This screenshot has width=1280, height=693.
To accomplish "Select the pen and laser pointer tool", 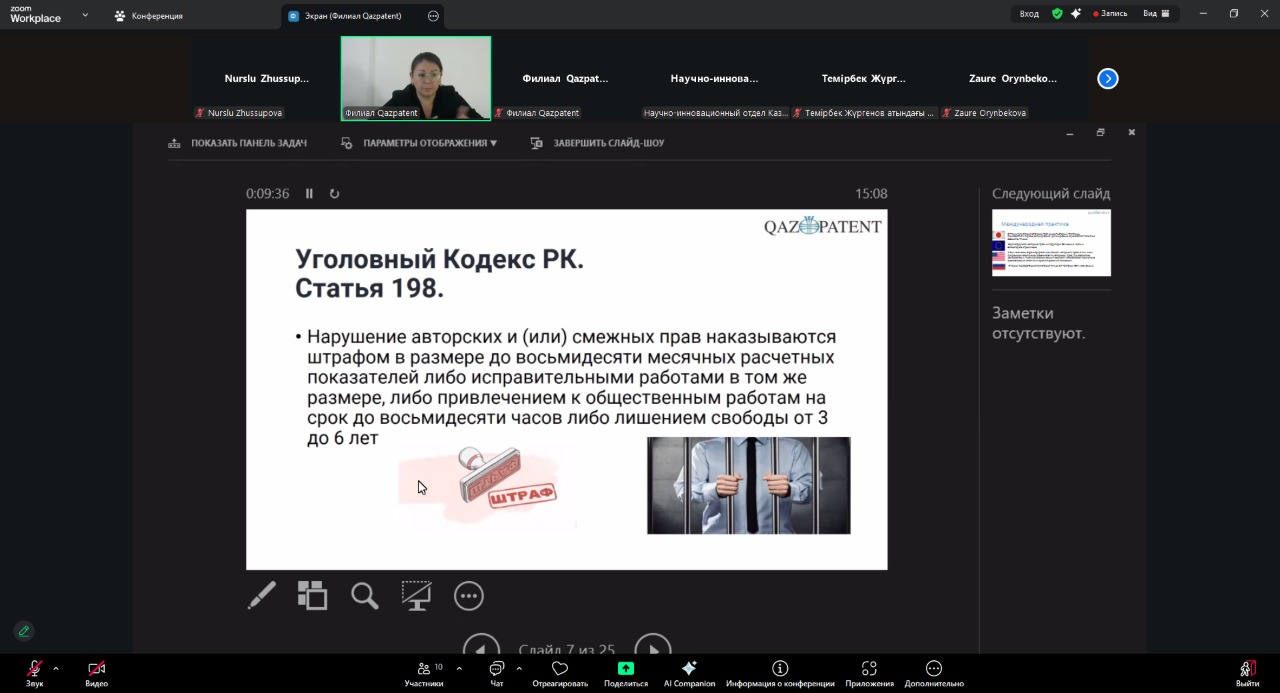I will 262,596.
